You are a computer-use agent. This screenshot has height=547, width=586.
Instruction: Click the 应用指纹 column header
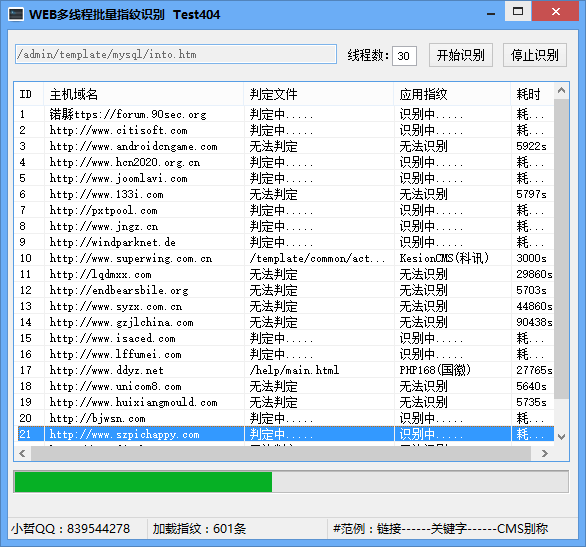coord(452,94)
